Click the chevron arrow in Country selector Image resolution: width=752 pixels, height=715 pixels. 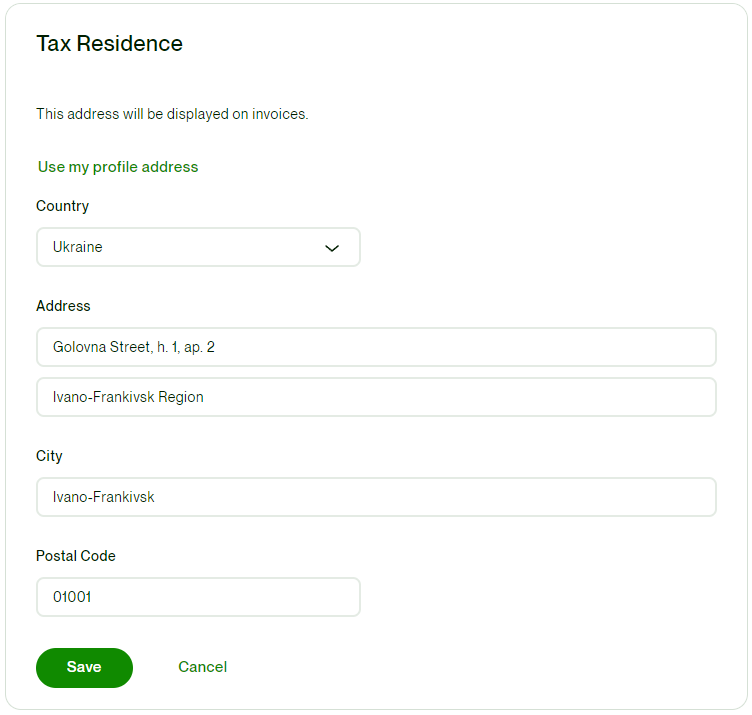pos(333,248)
